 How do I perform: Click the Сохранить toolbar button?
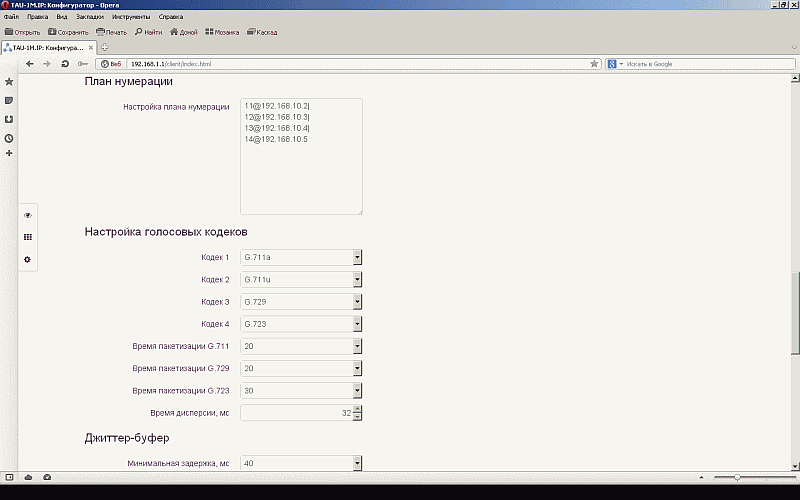coord(68,32)
